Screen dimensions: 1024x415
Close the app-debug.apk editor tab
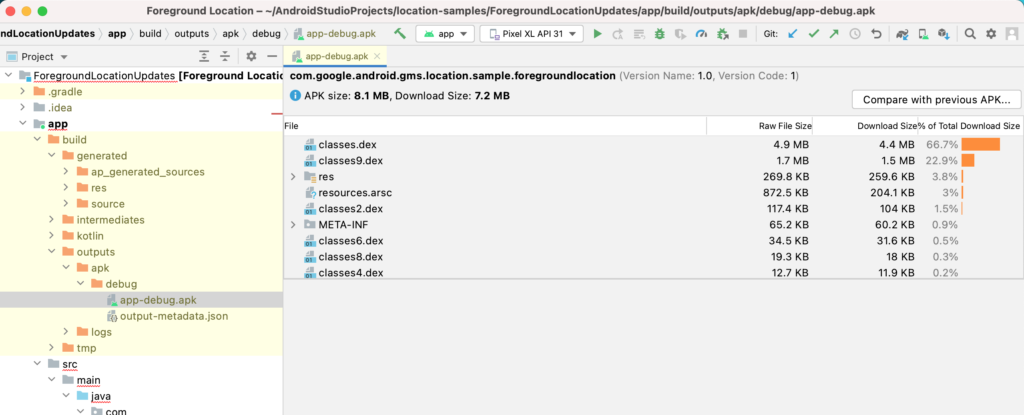377,56
